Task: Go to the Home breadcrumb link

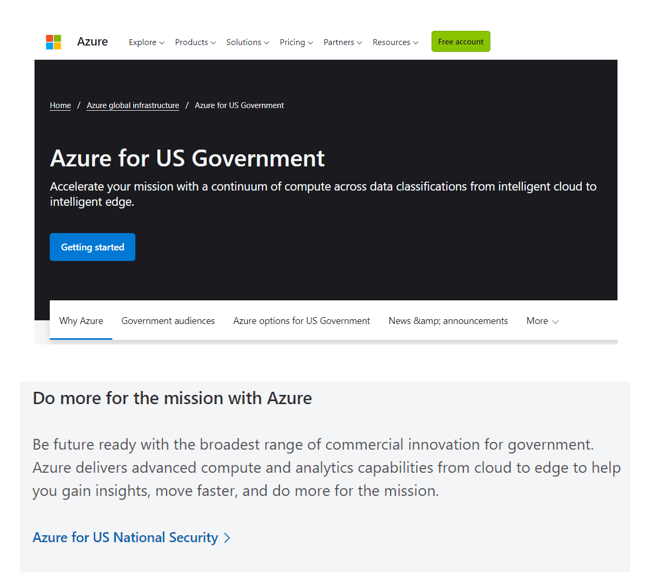Action: click(x=60, y=105)
